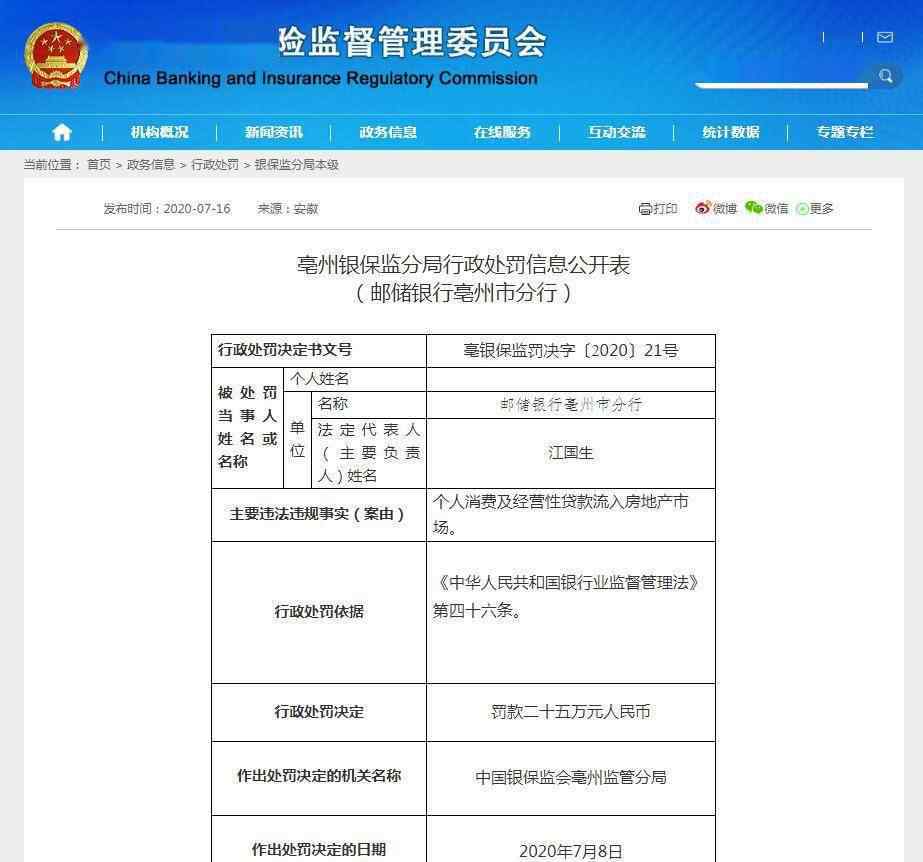Click the name 江国生 in table
This screenshot has height=862, width=923.
(570, 453)
